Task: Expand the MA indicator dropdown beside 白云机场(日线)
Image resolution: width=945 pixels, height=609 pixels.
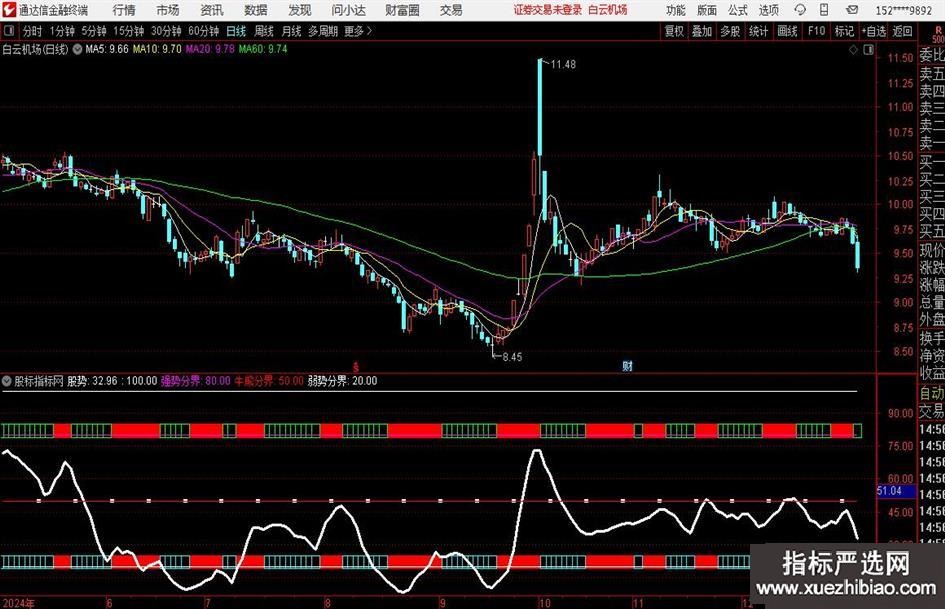Action: pos(77,49)
